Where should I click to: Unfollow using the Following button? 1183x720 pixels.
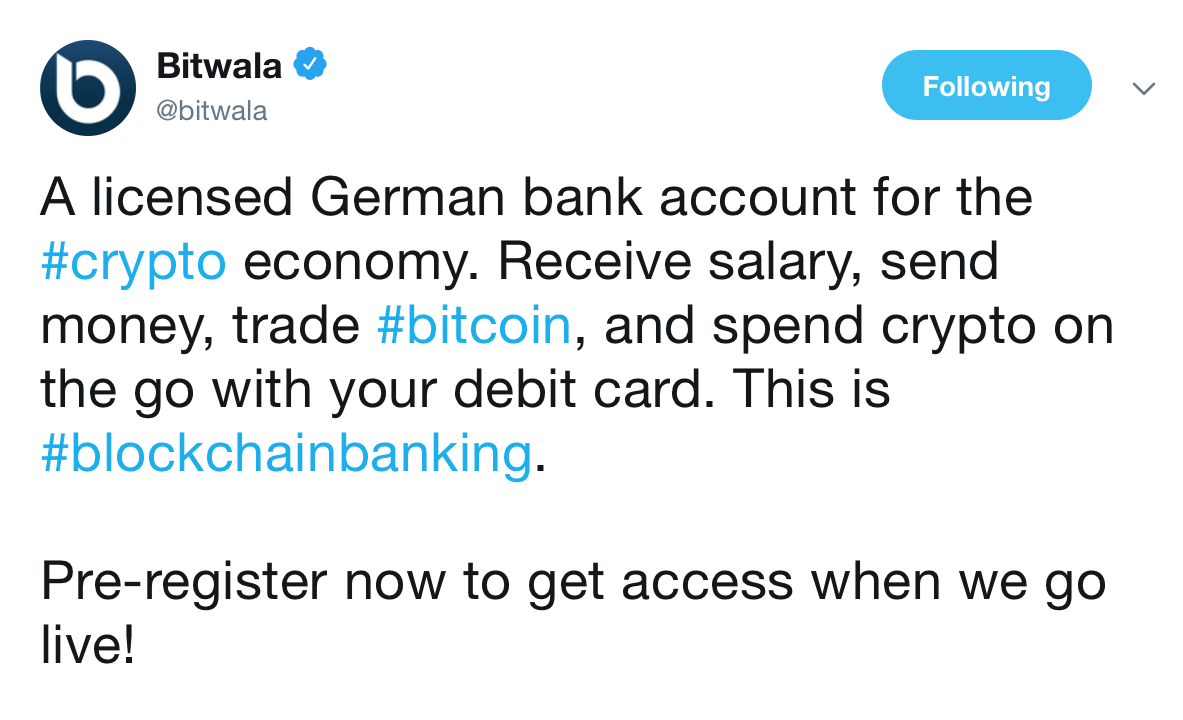pyautogui.click(x=986, y=85)
